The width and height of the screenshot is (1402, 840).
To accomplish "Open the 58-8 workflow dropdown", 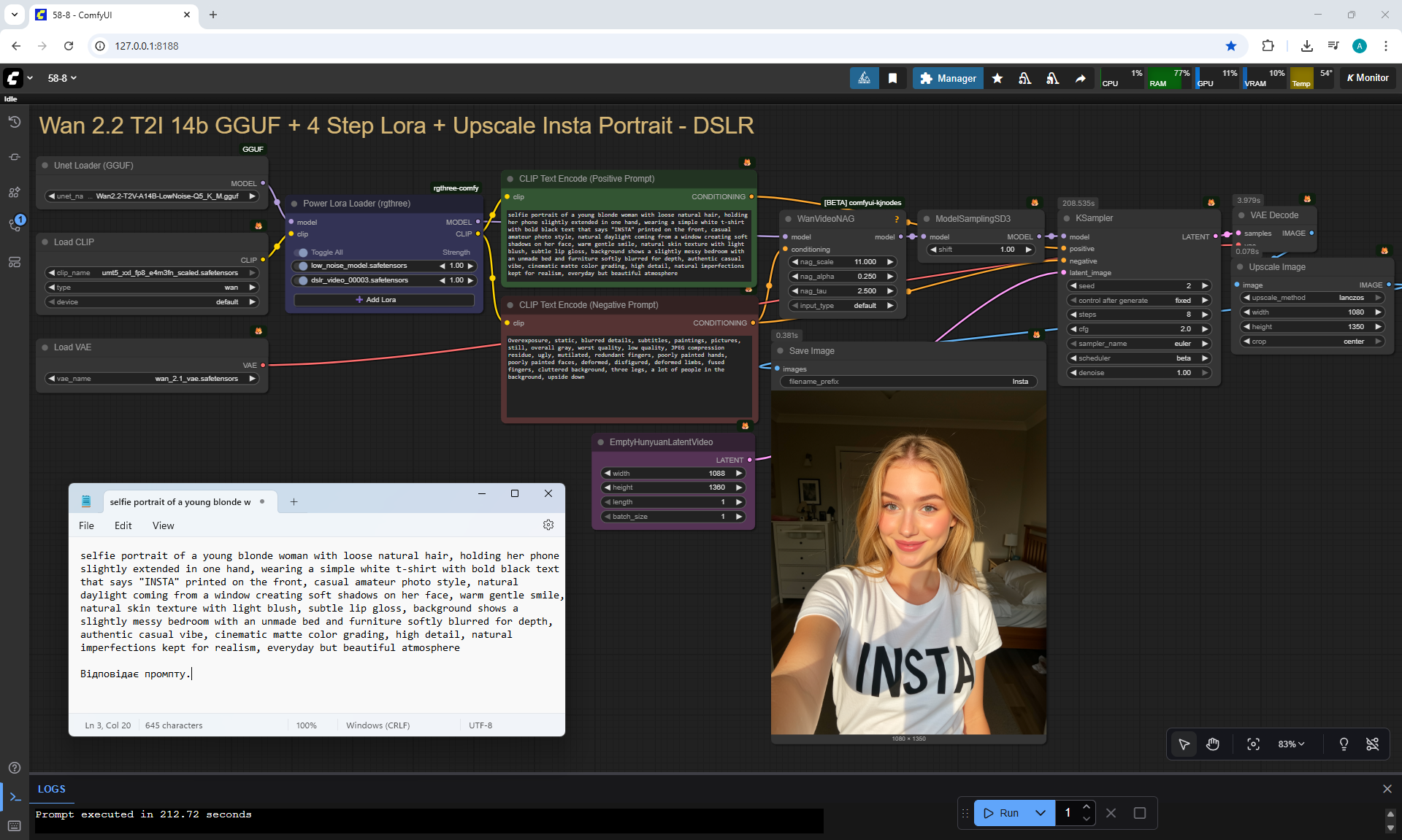I will pyautogui.click(x=62, y=78).
